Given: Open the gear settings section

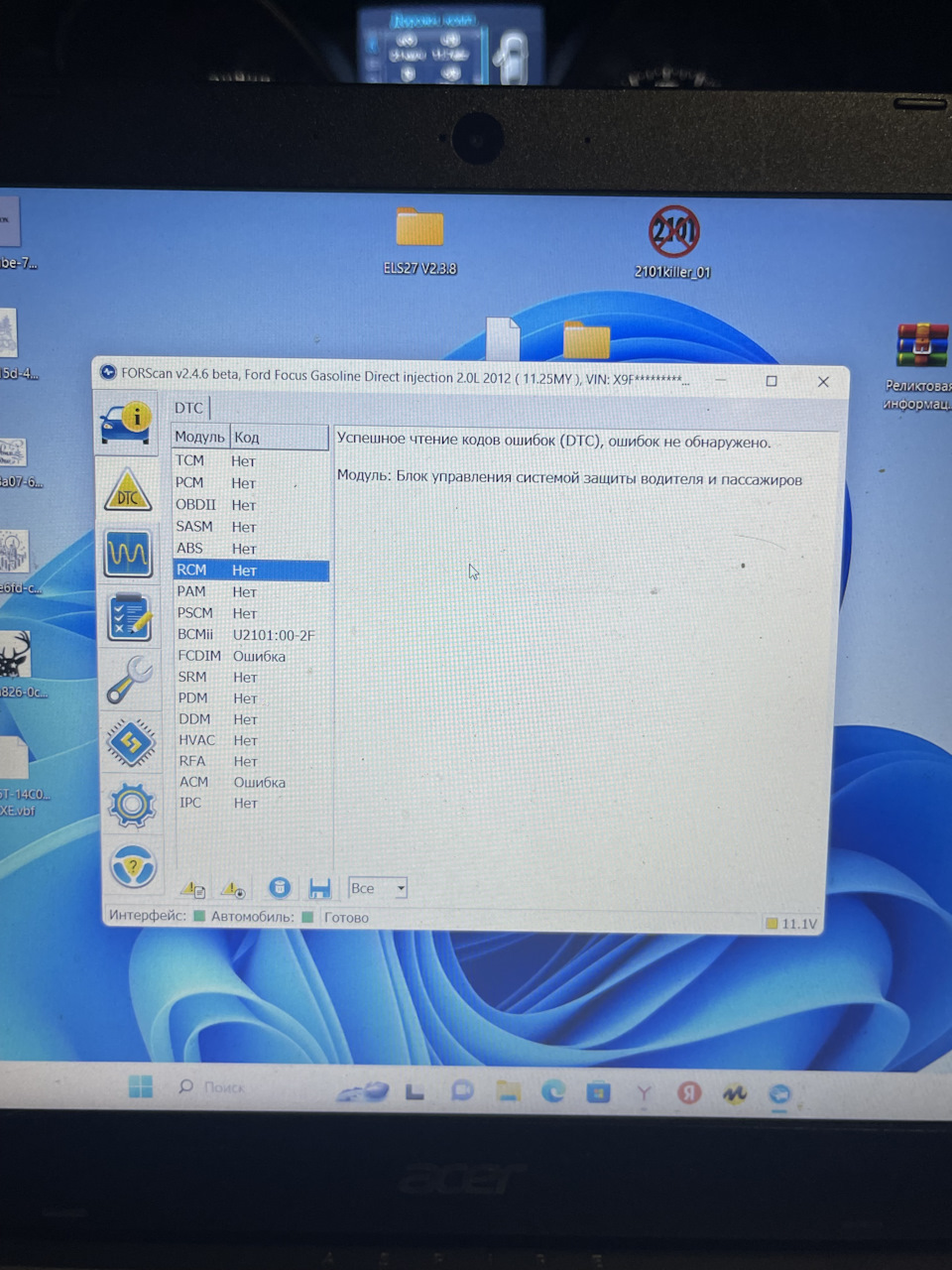Looking at the screenshot, I should click(x=132, y=805).
